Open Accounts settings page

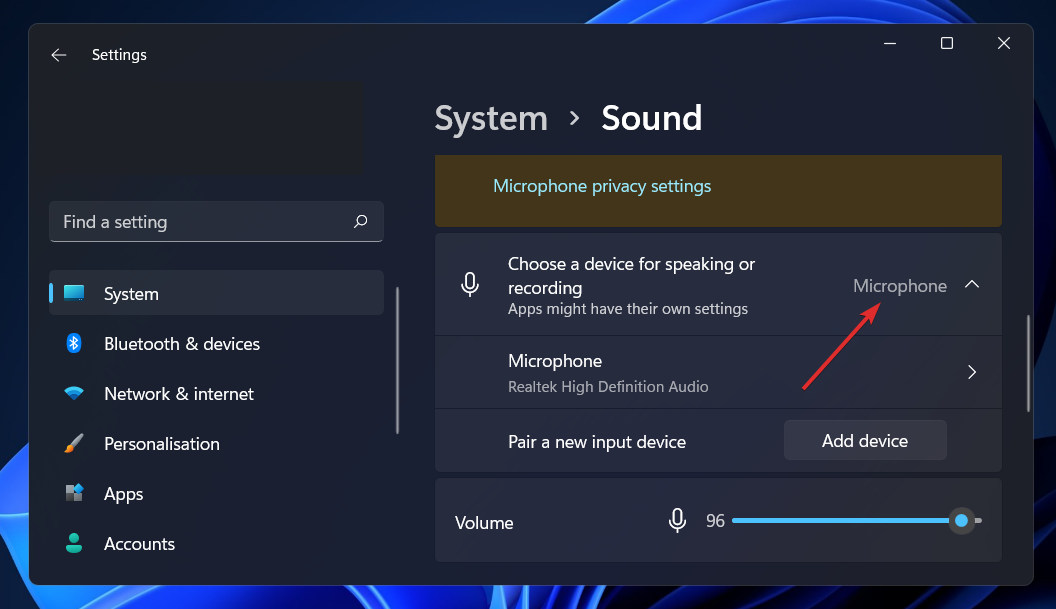point(216,543)
